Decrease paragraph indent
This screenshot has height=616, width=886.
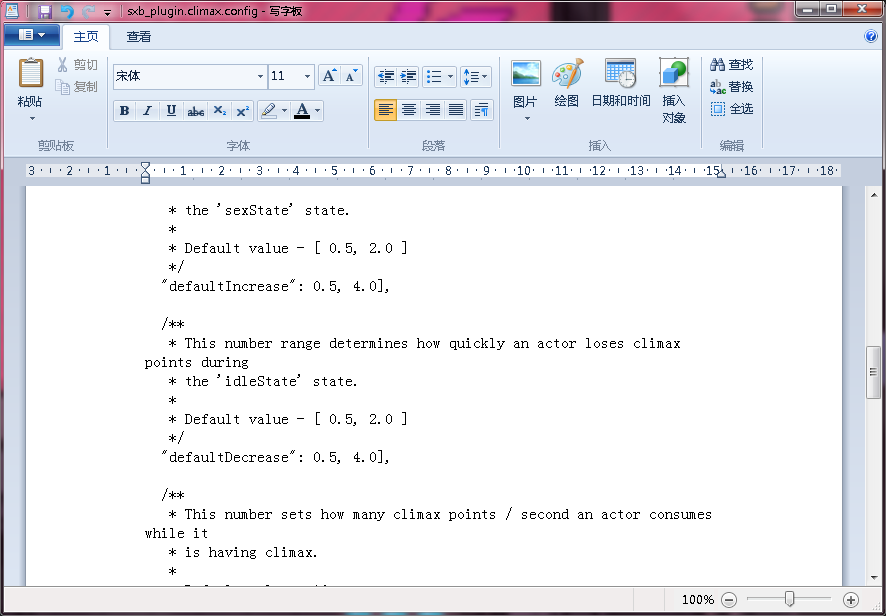pyautogui.click(x=386, y=76)
